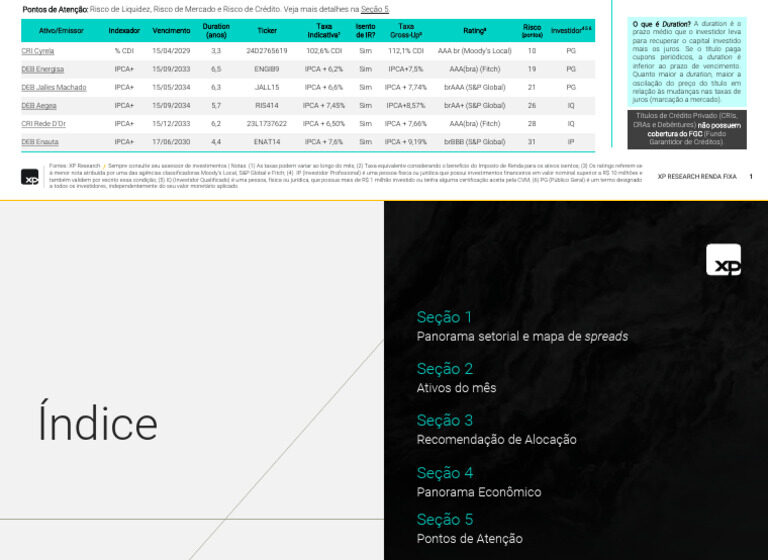Click the large 'Índice' title
Viewport: 768px width, 560px height.
coord(98,421)
